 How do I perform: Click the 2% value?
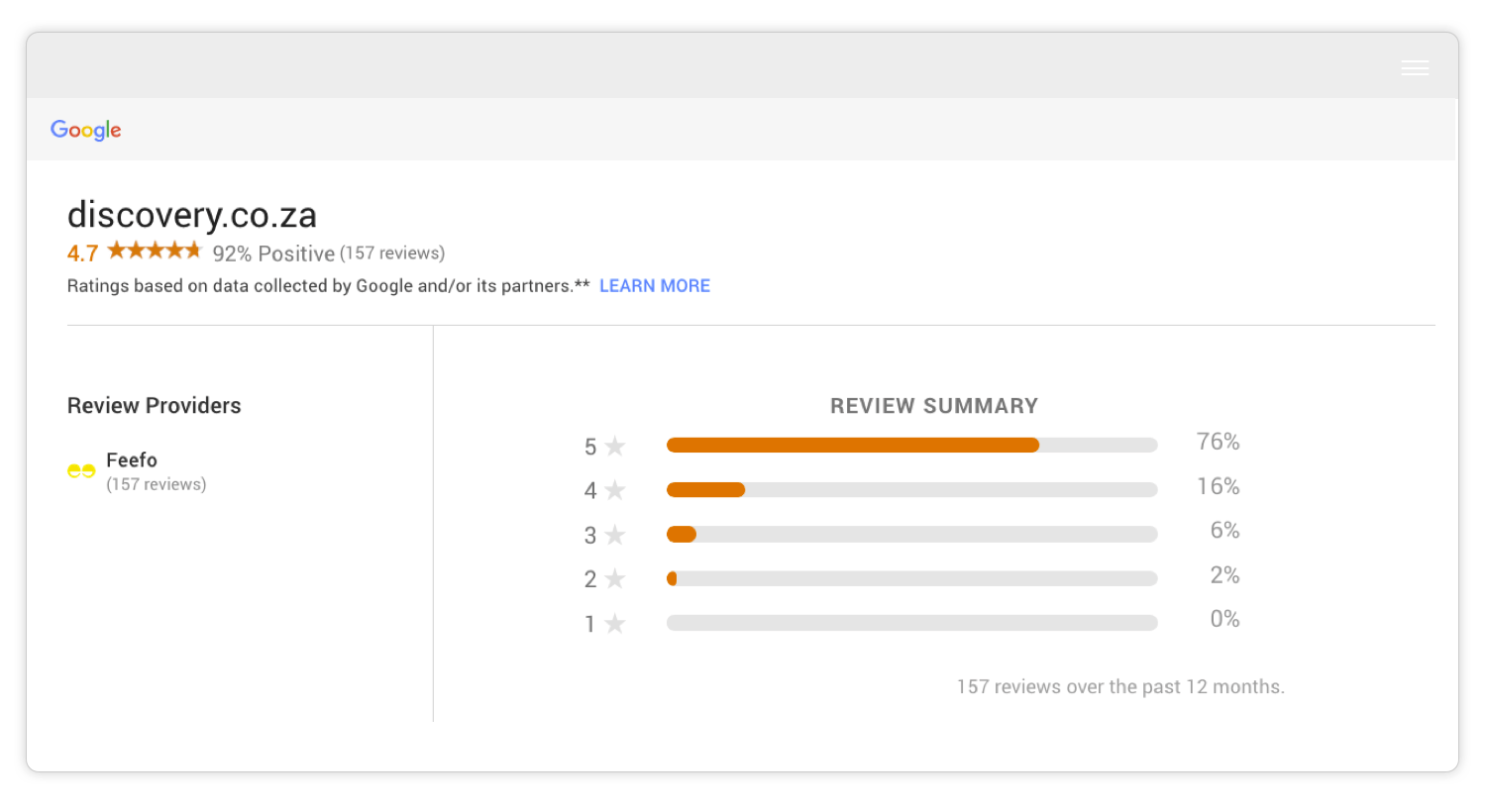point(1224,575)
